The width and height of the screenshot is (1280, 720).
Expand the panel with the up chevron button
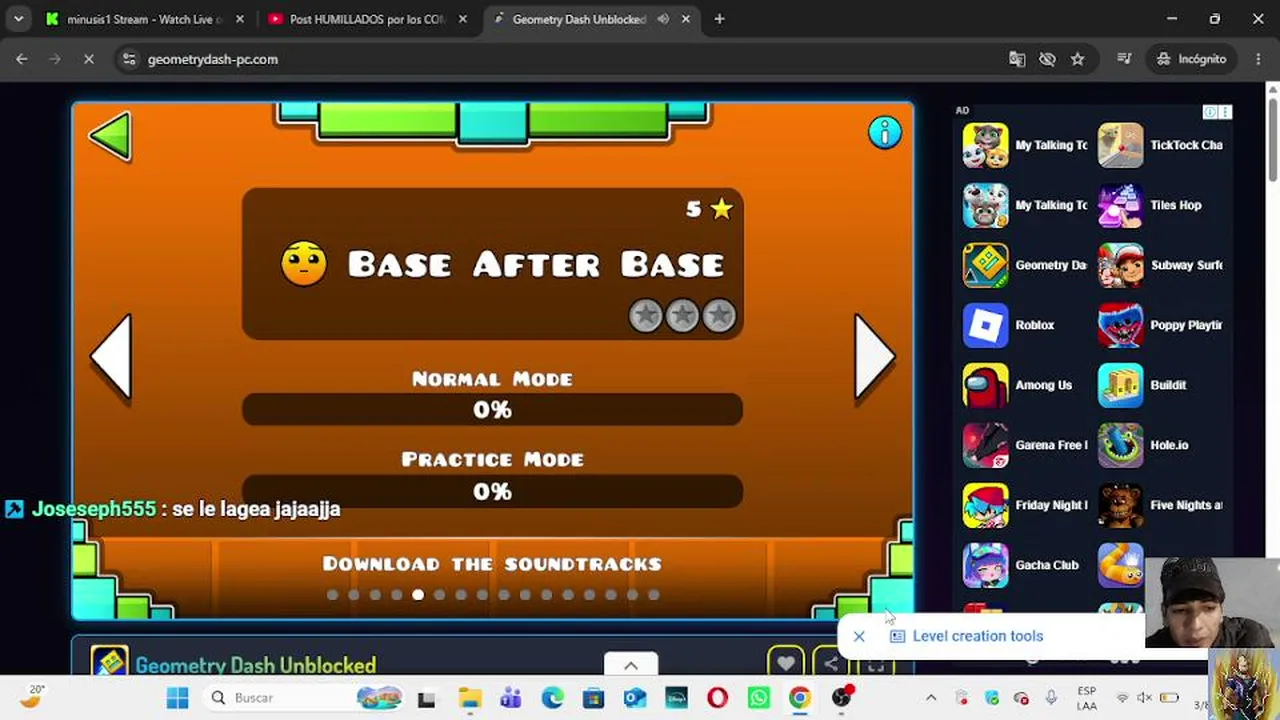tap(631, 666)
